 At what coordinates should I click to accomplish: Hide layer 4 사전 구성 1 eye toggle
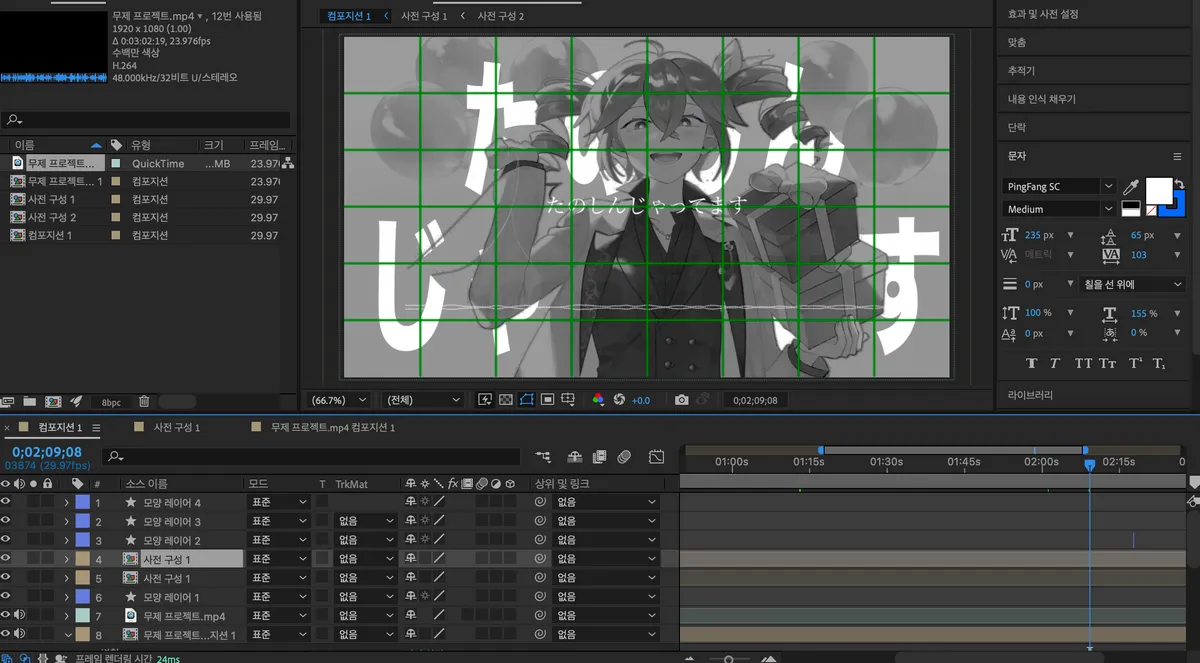(6, 559)
